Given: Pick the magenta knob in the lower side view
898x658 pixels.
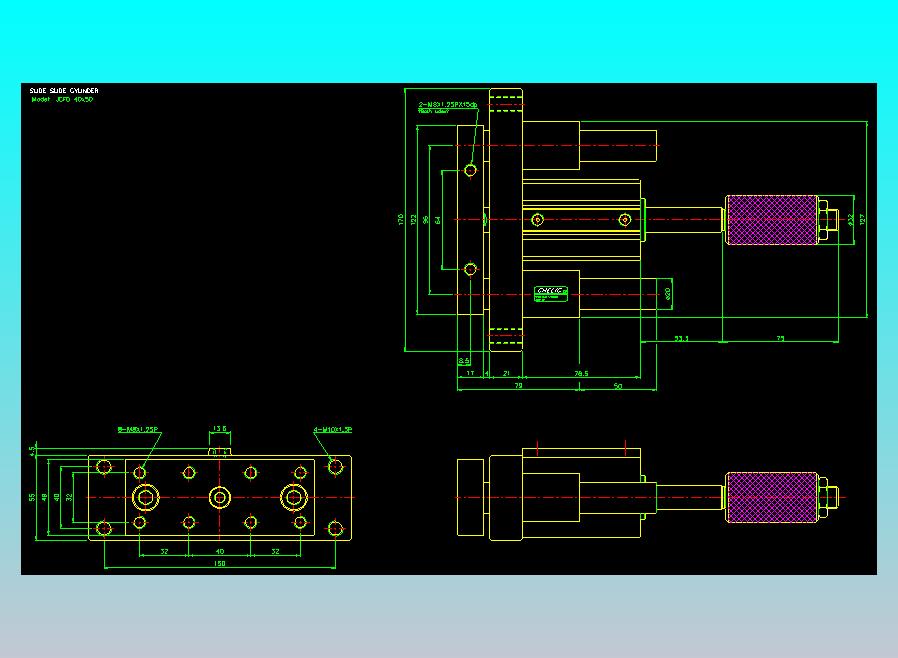Looking at the screenshot, I should (771, 497).
